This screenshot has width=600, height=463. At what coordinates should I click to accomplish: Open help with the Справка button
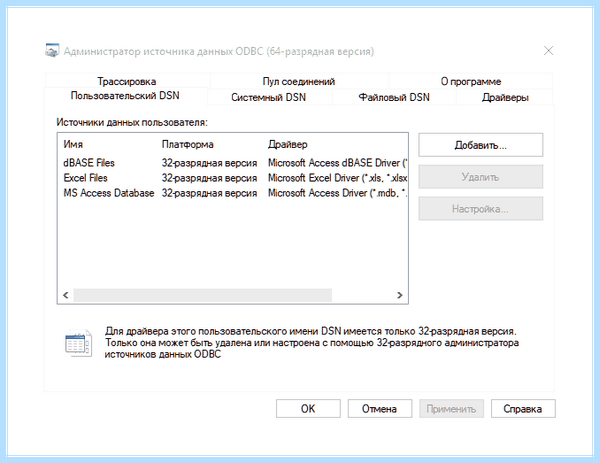523,409
